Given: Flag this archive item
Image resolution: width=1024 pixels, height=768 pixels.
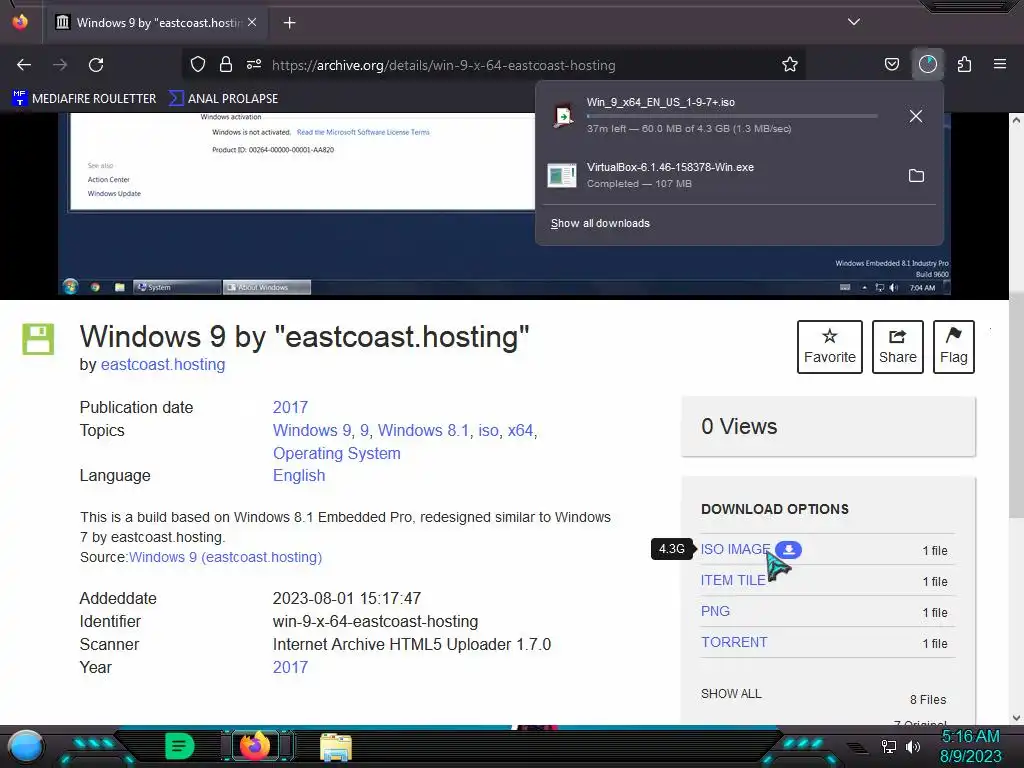Looking at the screenshot, I should [953, 347].
